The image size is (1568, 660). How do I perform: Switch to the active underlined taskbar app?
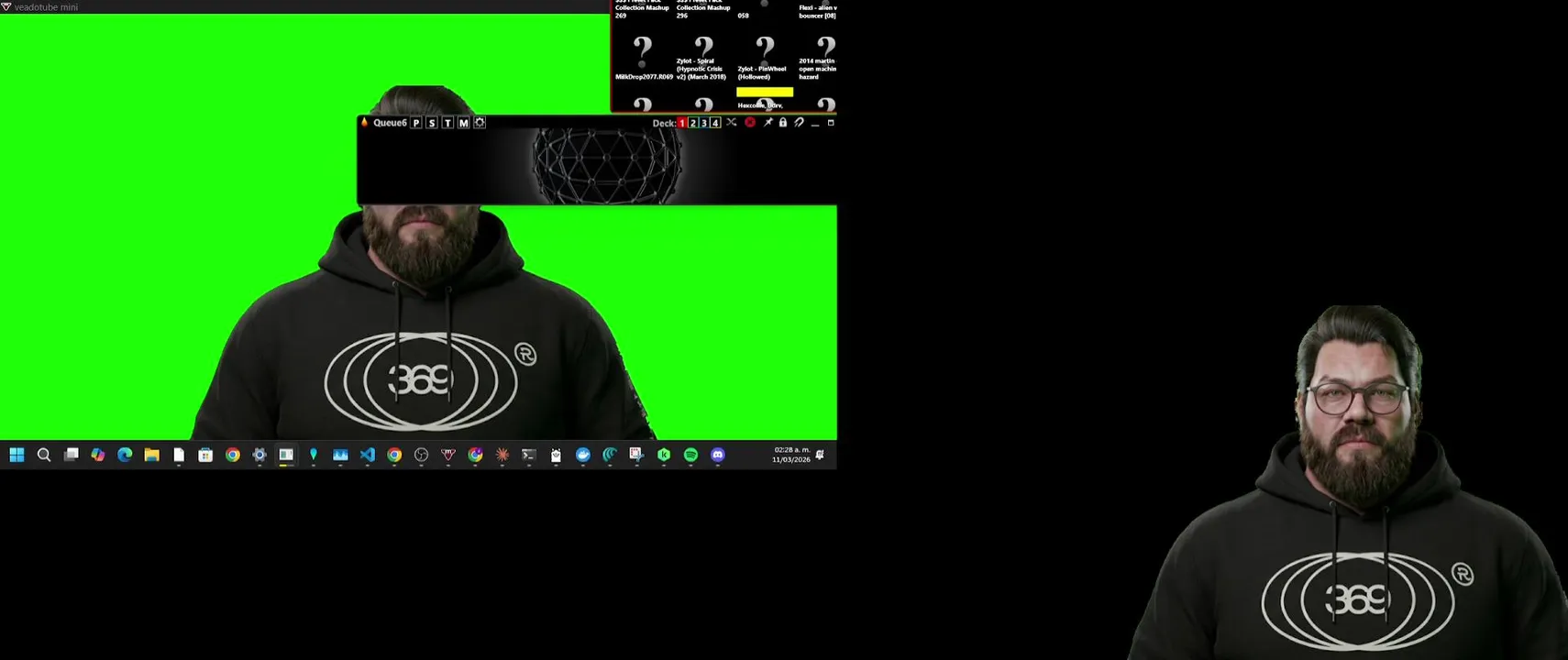coord(286,455)
